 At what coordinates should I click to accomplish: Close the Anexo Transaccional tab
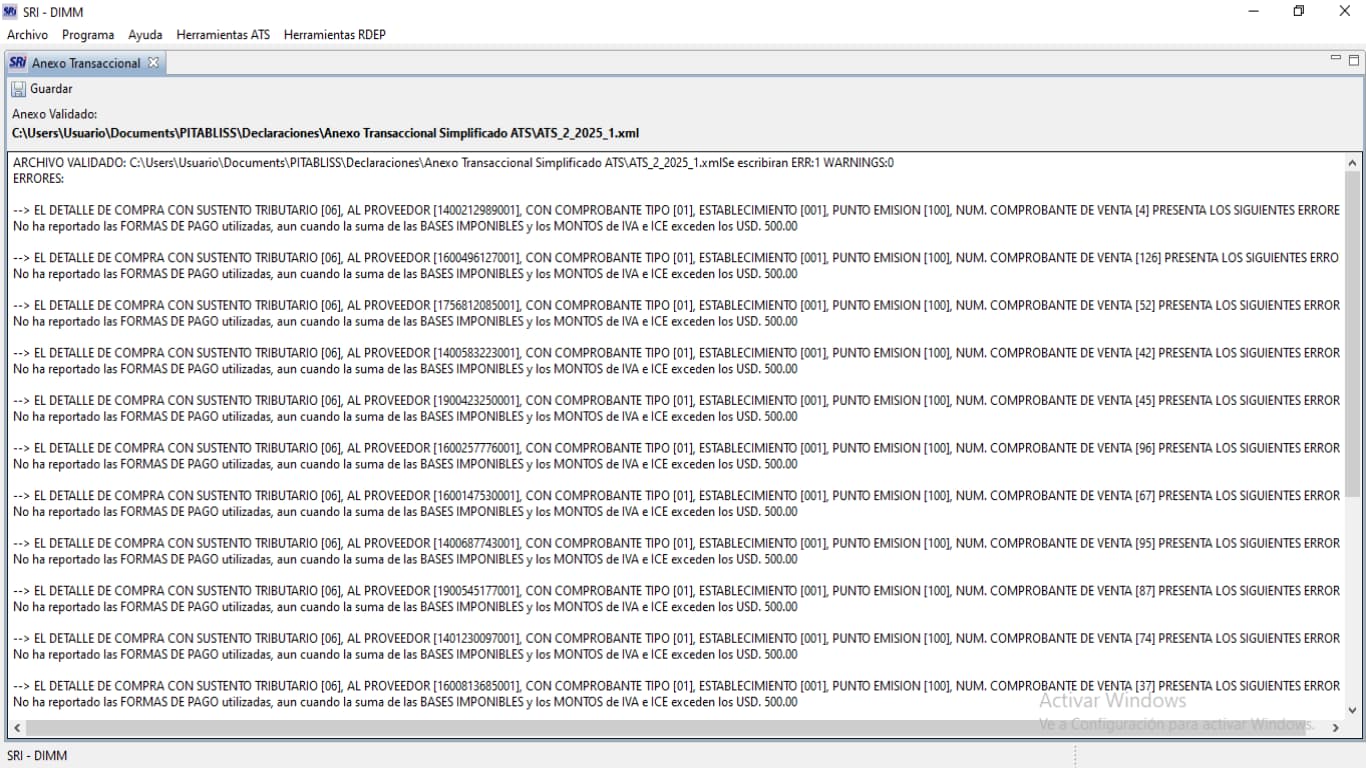[x=153, y=63]
